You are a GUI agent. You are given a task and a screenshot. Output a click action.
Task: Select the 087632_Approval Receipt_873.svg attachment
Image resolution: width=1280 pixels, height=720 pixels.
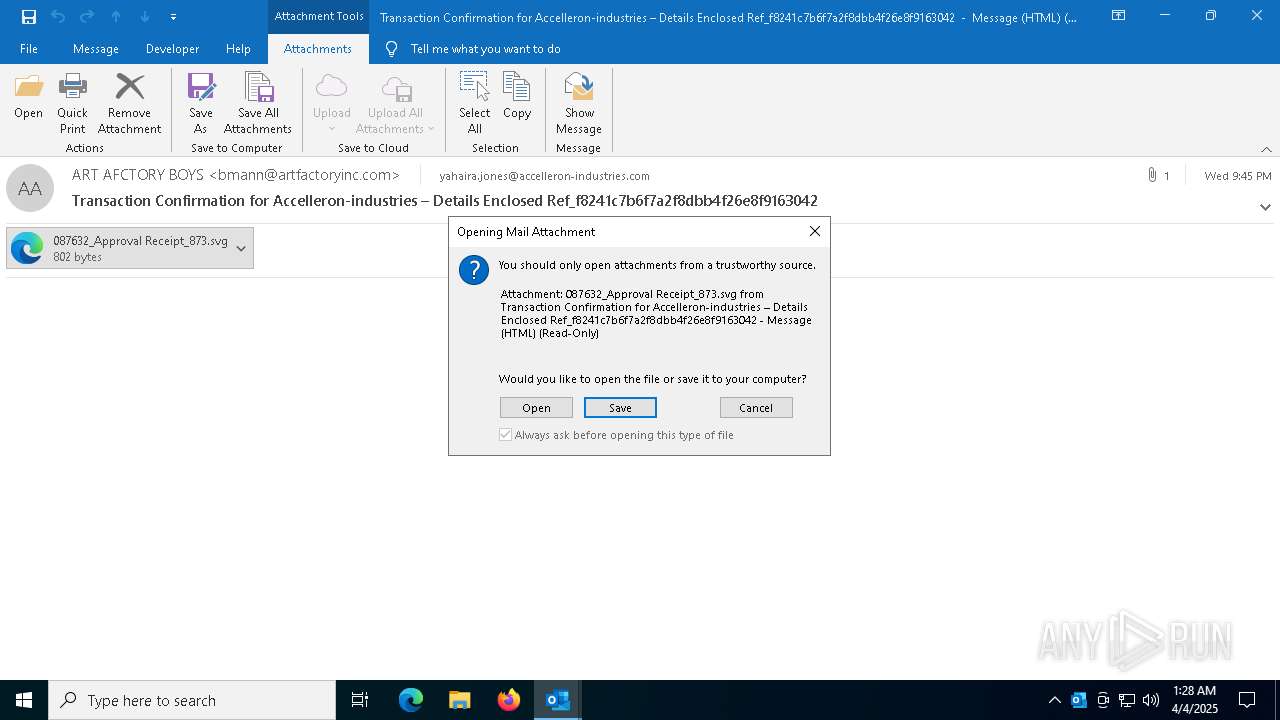(130, 248)
